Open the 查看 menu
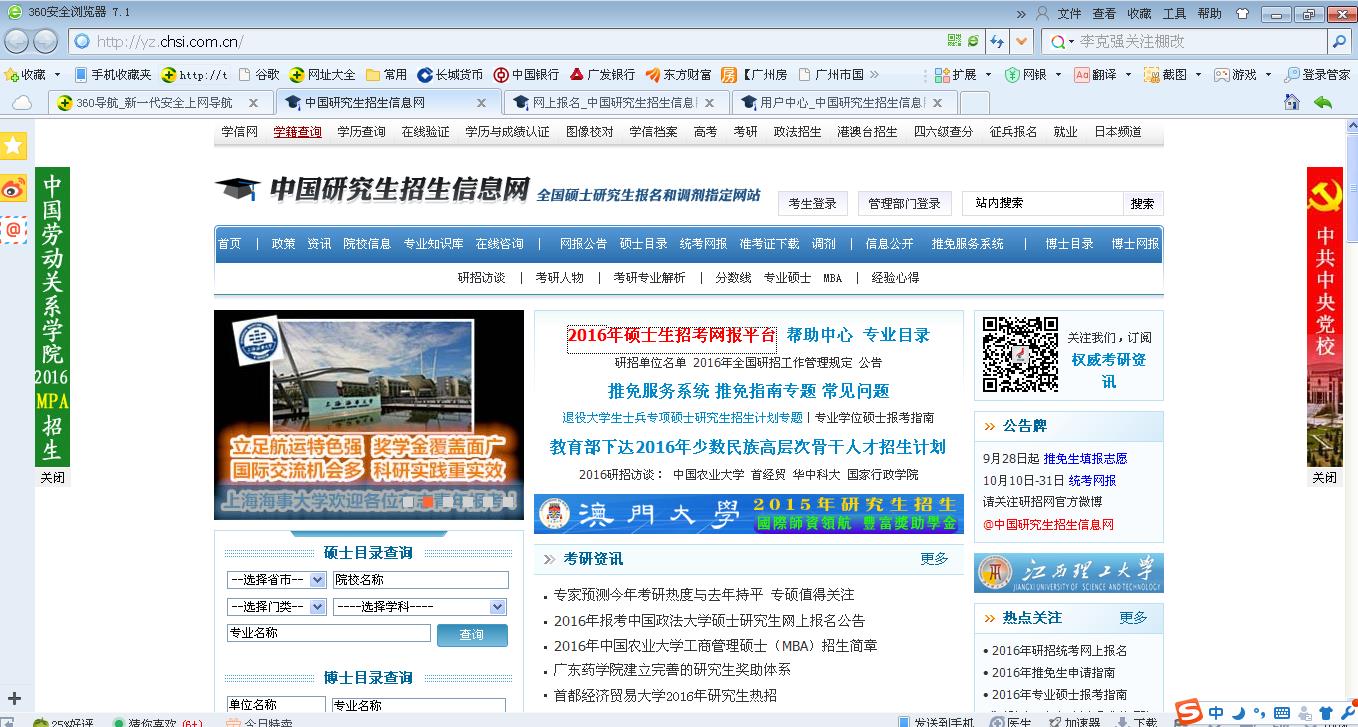Image resolution: width=1358 pixels, height=727 pixels. (1104, 14)
